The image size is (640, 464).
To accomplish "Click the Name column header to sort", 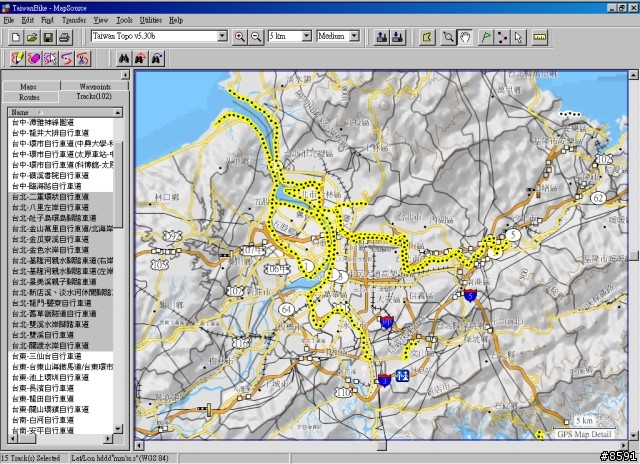I will click(60, 112).
